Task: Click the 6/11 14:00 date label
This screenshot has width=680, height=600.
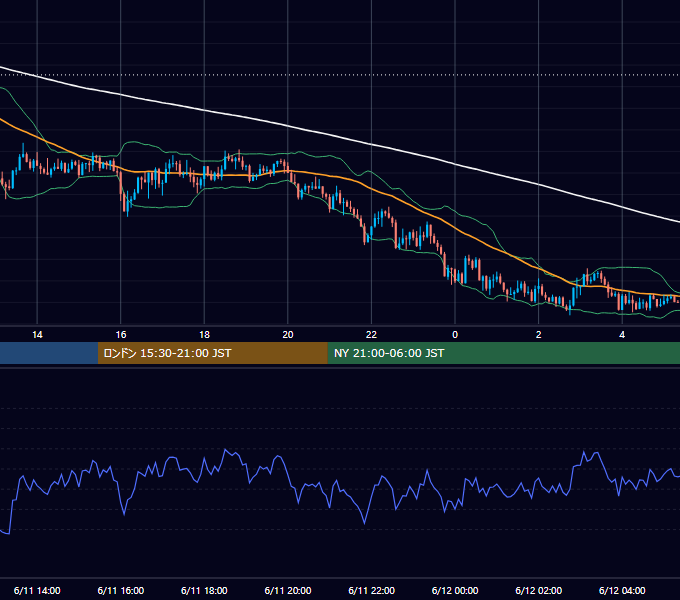Action: click(37, 590)
